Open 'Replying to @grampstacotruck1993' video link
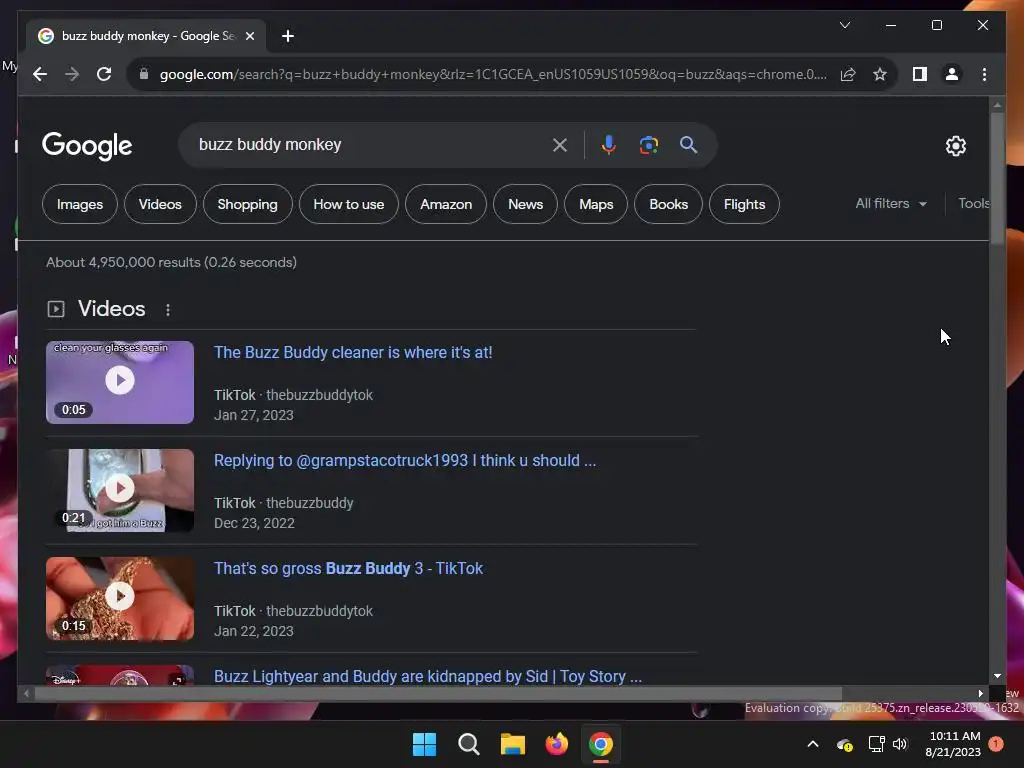Viewport: 1024px width, 768px height. 405,460
